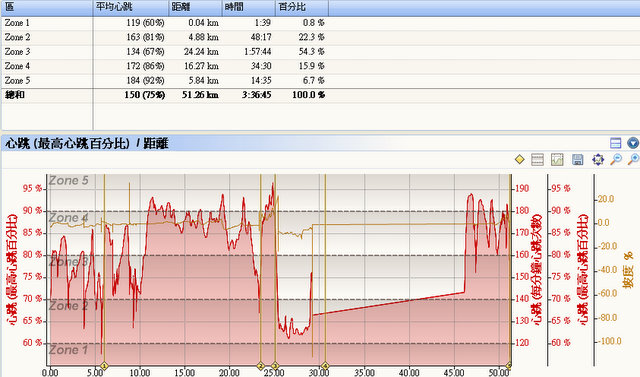Open the 心跳 chart title dropdown

(87, 144)
